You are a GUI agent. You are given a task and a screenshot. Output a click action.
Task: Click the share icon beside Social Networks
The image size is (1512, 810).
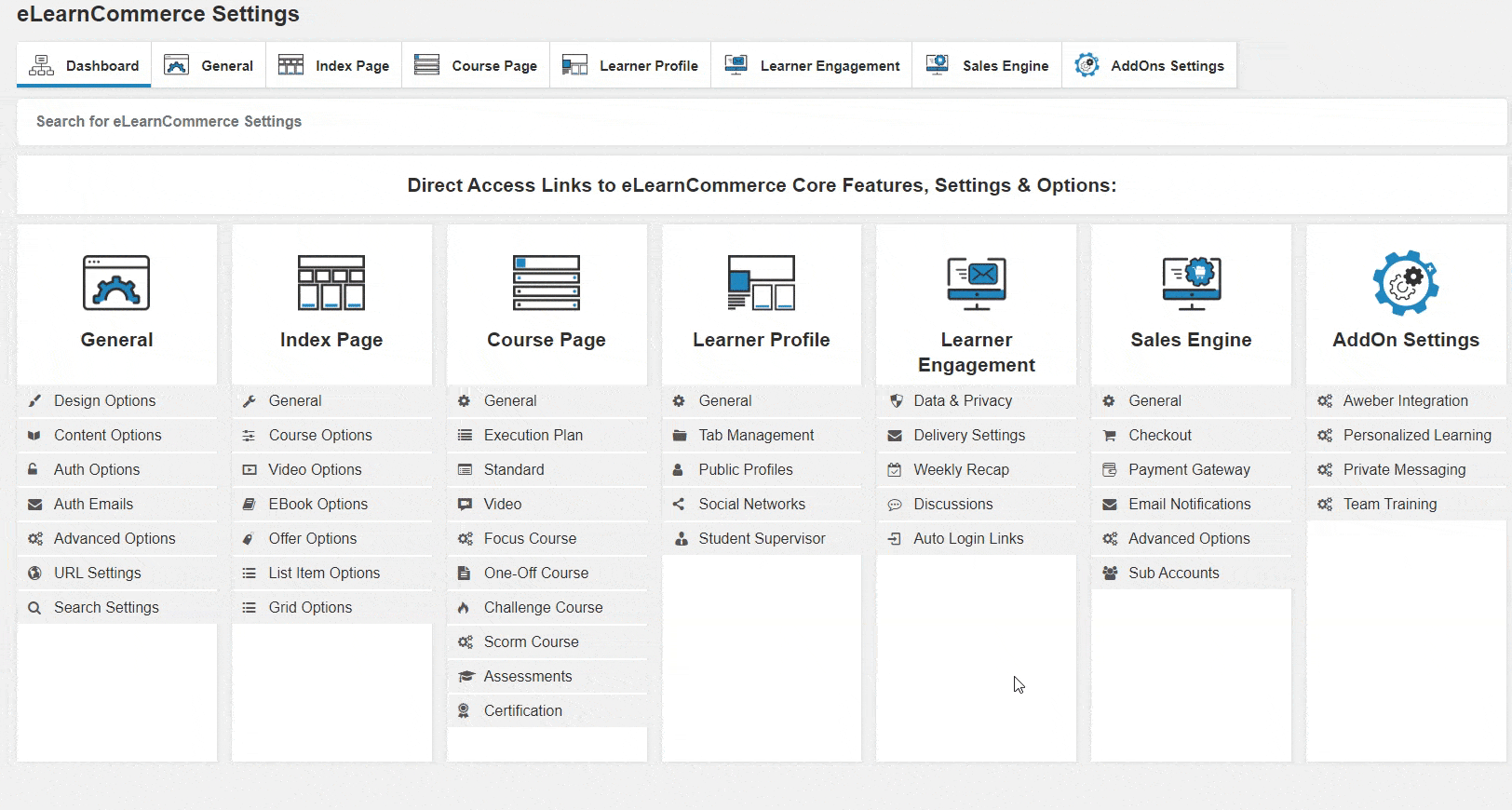679,505
